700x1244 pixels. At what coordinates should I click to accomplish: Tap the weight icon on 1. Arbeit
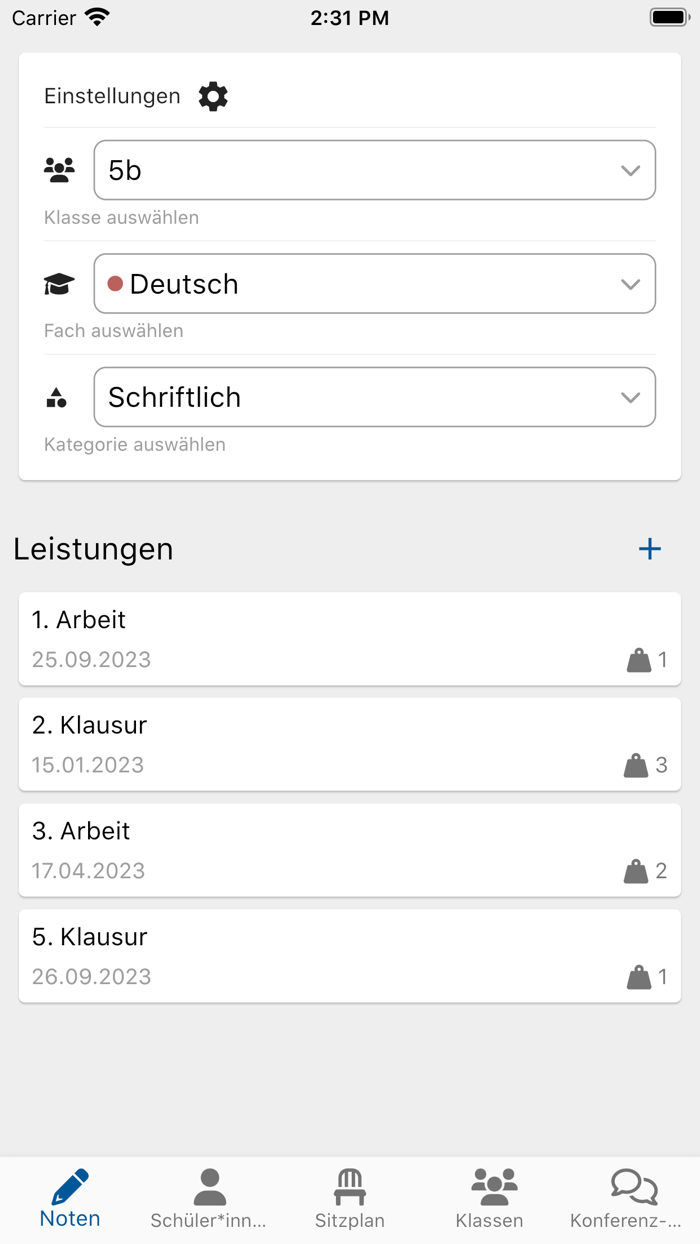click(x=637, y=659)
